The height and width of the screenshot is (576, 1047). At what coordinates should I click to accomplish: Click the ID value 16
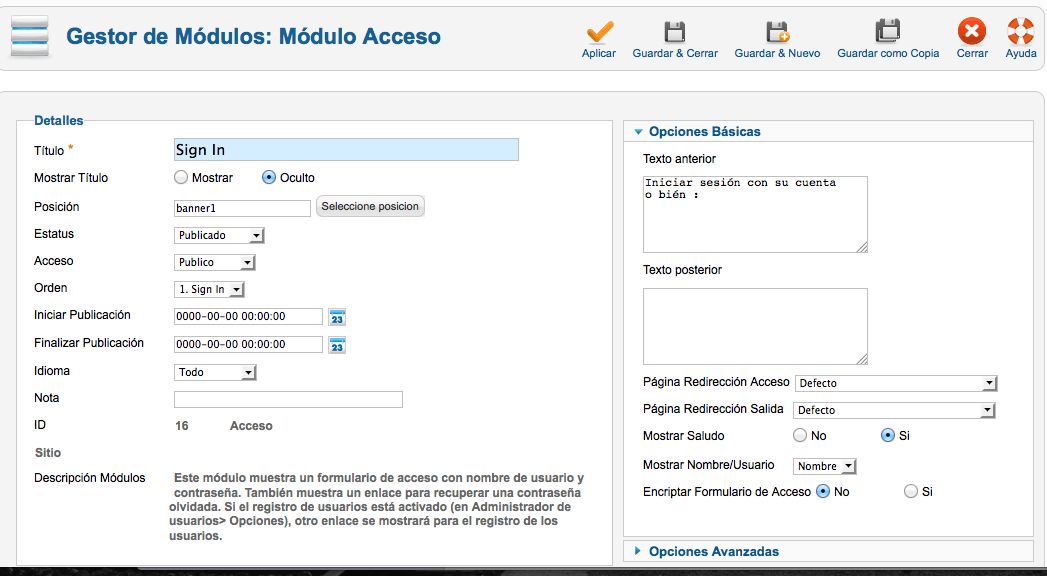(182, 426)
